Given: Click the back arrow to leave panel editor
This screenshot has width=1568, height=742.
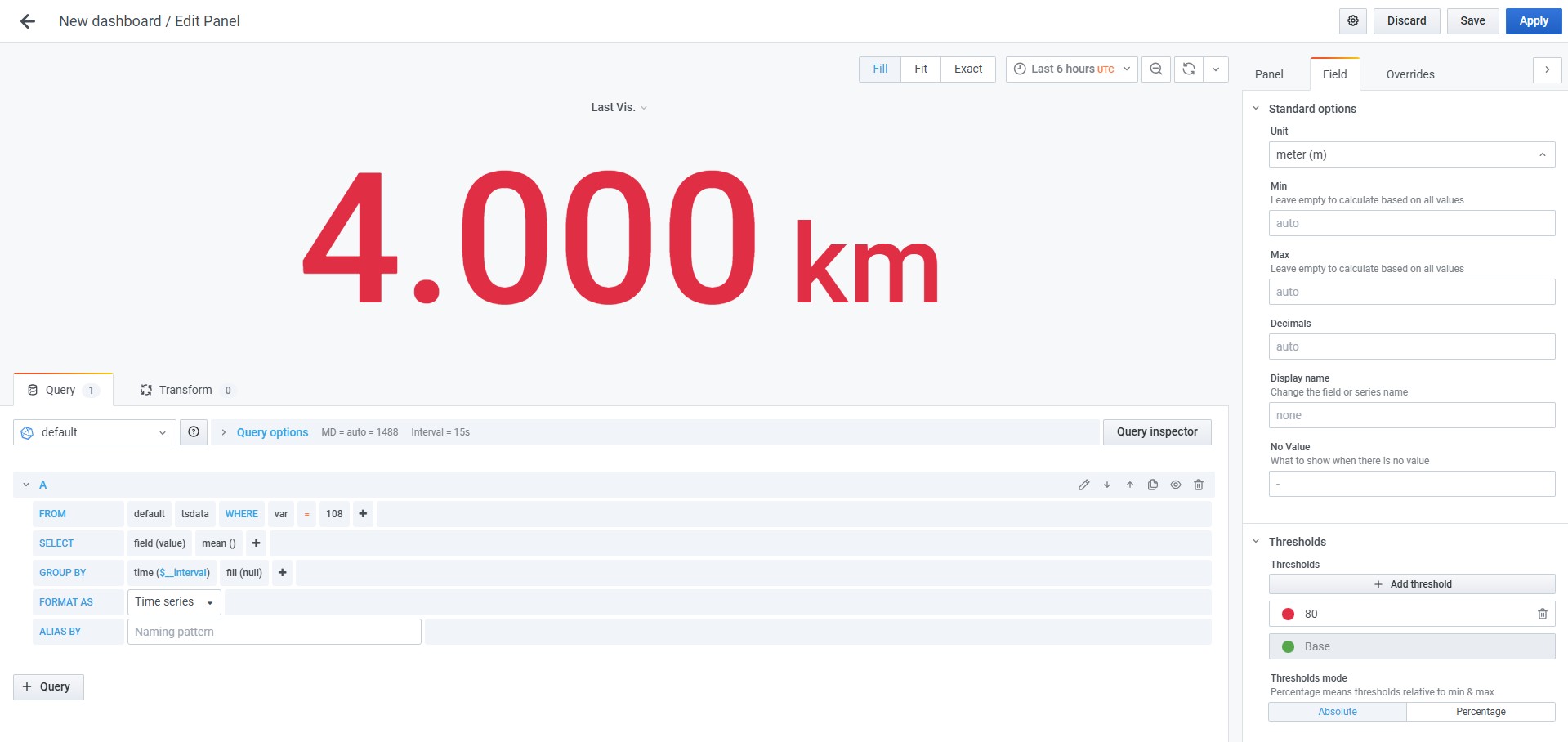Looking at the screenshot, I should [x=28, y=21].
